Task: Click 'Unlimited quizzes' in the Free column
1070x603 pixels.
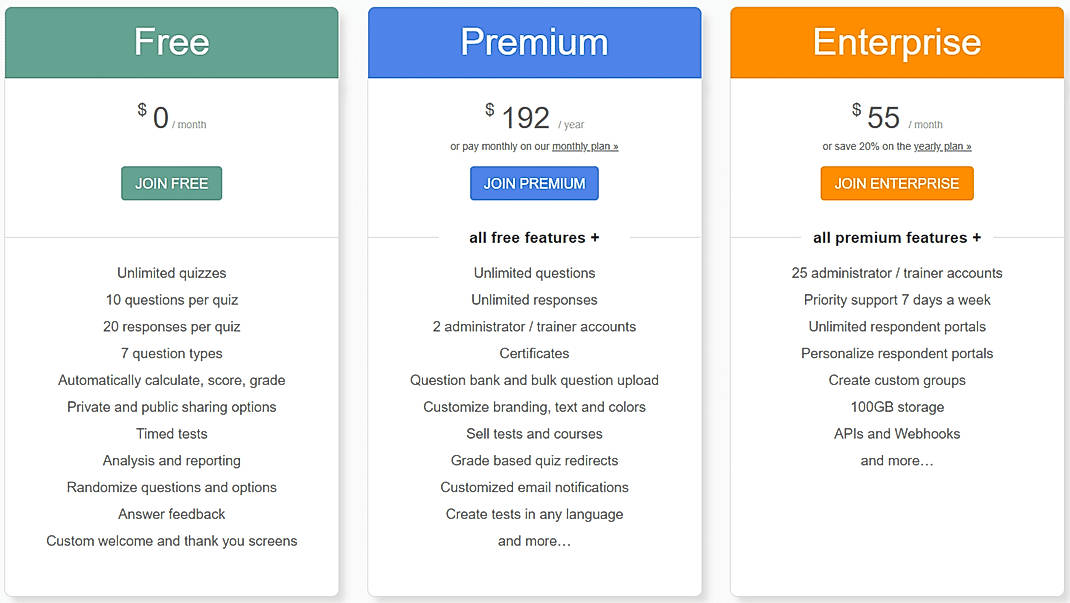Action: tap(171, 272)
